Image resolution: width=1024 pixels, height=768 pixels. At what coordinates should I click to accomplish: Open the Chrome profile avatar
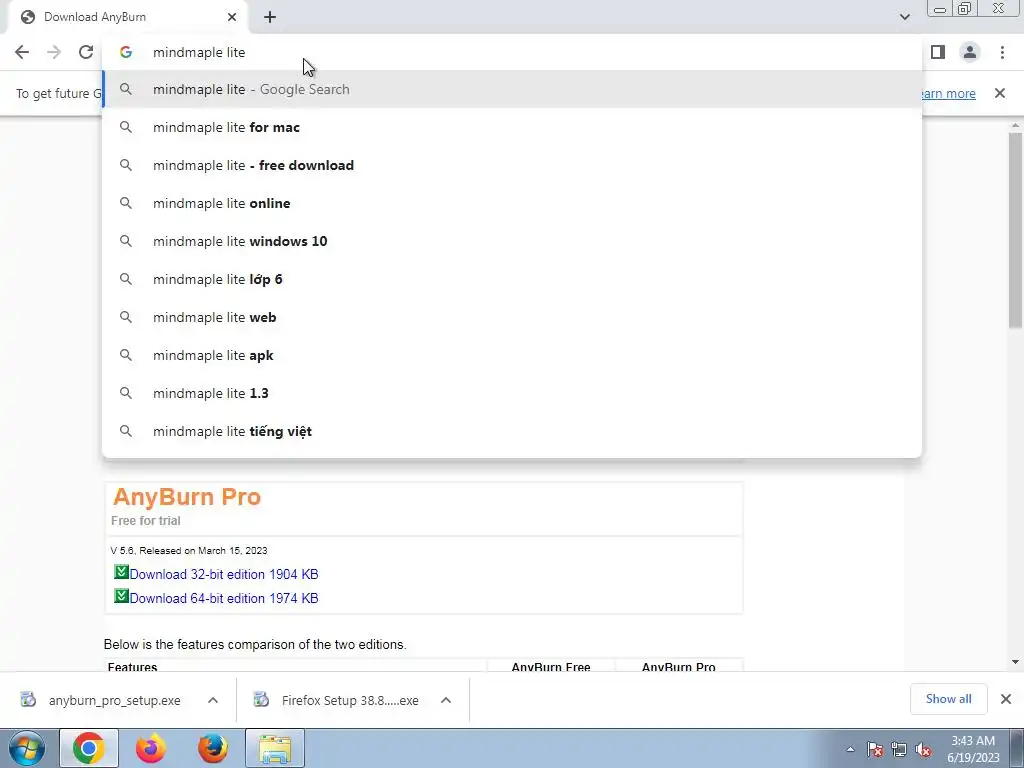[970, 52]
